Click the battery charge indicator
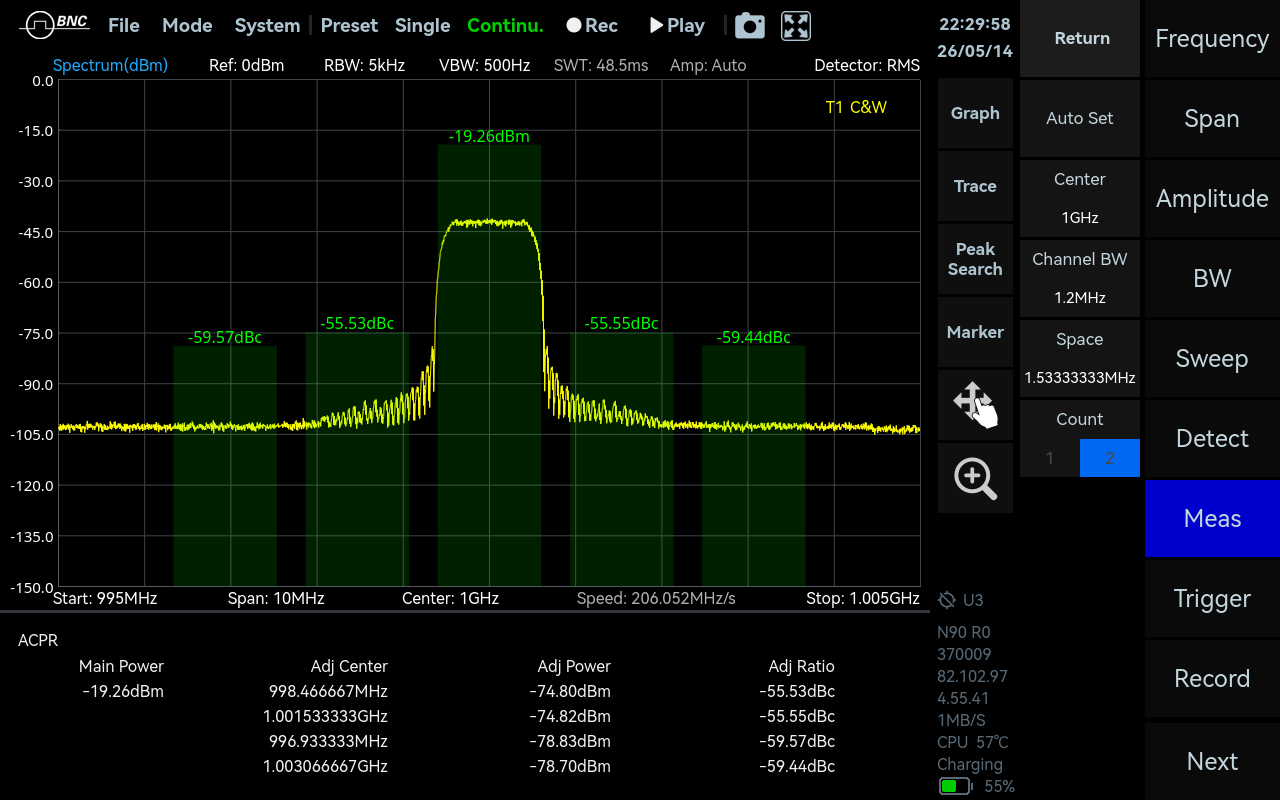1280x800 pixels. coord(955,786)
